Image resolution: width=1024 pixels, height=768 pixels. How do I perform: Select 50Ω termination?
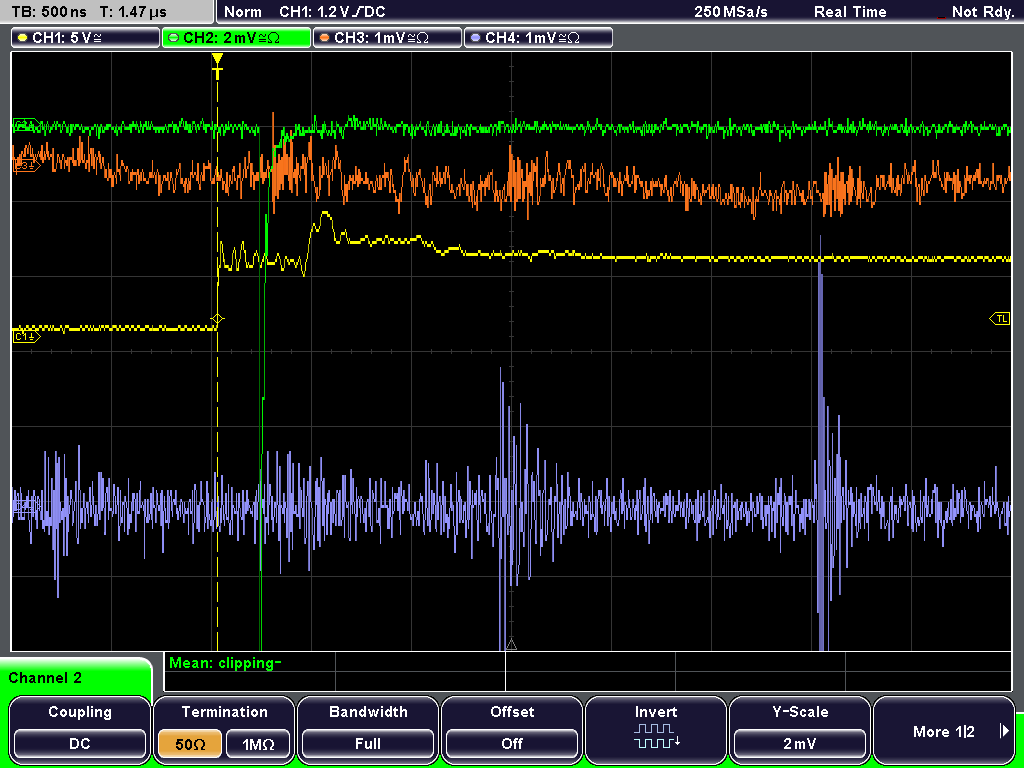[x=190, y=744]
